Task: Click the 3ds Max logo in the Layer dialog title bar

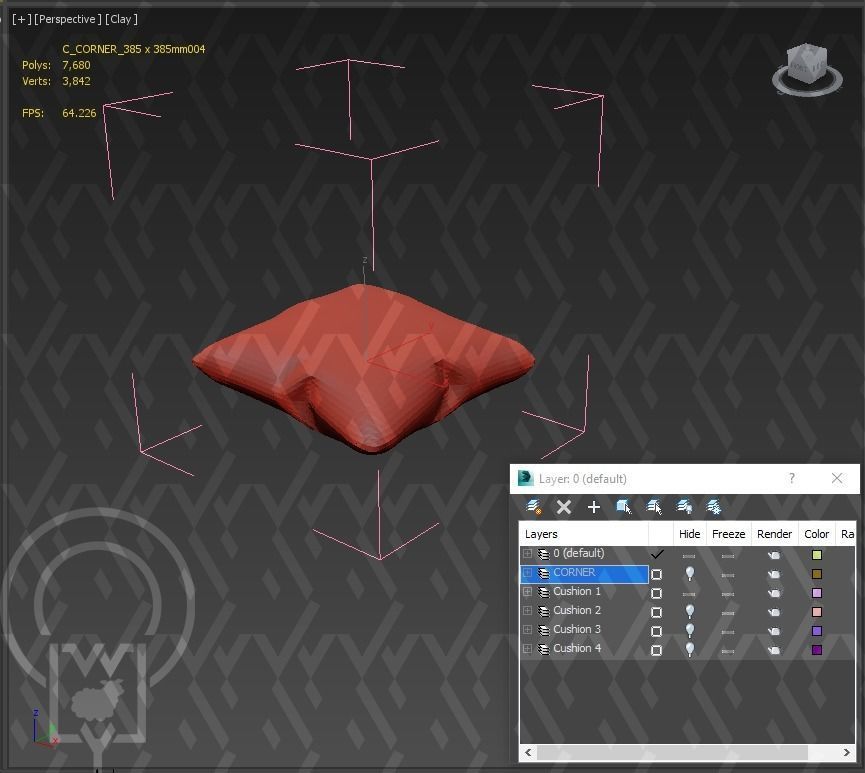Action: pos(525,478)
